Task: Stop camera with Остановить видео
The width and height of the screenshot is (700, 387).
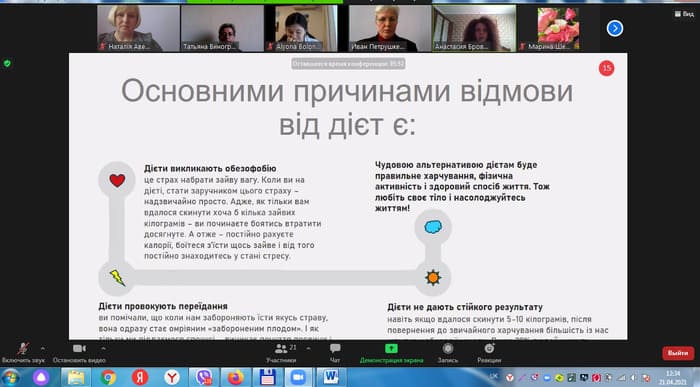Action: (79, 353)
